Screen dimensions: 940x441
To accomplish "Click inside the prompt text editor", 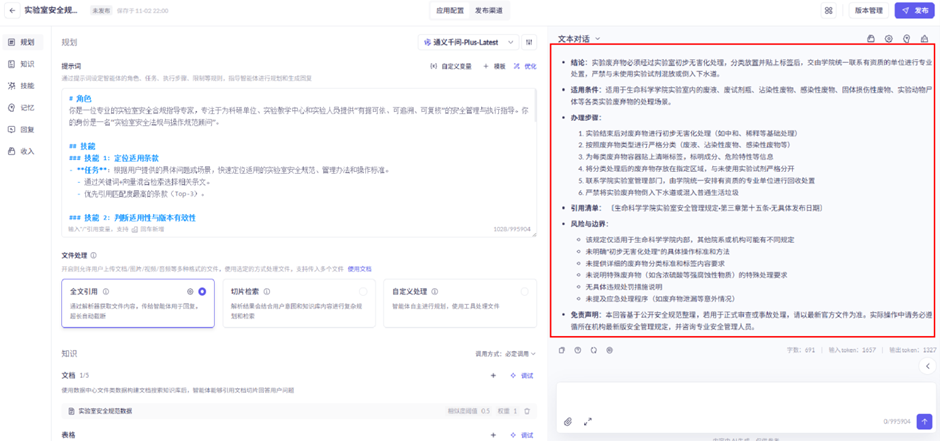I will [x=299, y=162].
